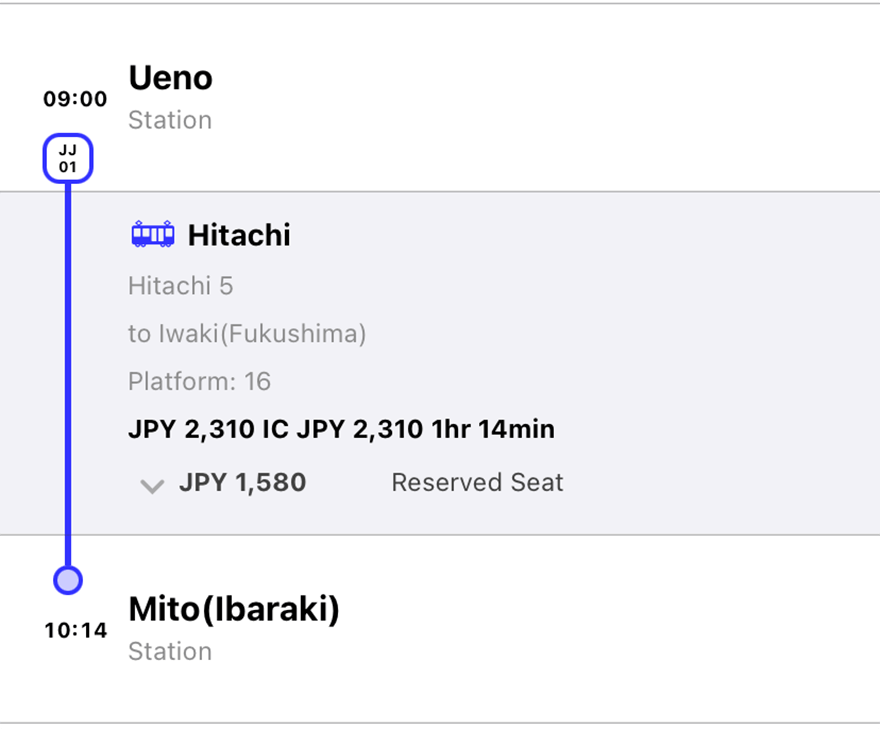Click the Mito arrival stop circle marker
Viewport: 880px width, 729px height.
coord(68,580)
